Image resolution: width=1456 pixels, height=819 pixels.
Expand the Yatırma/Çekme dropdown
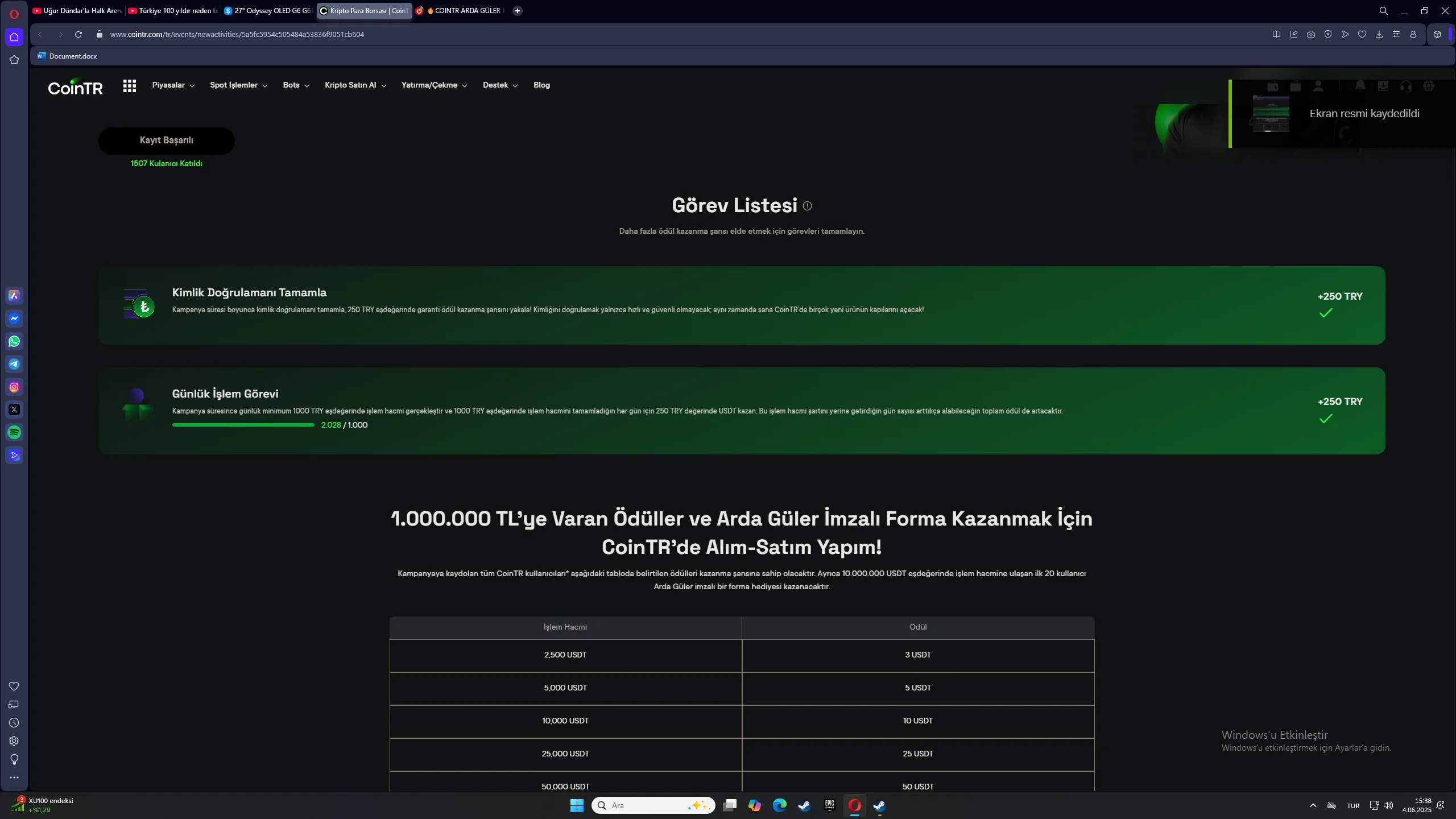click(x=434, y=85)
